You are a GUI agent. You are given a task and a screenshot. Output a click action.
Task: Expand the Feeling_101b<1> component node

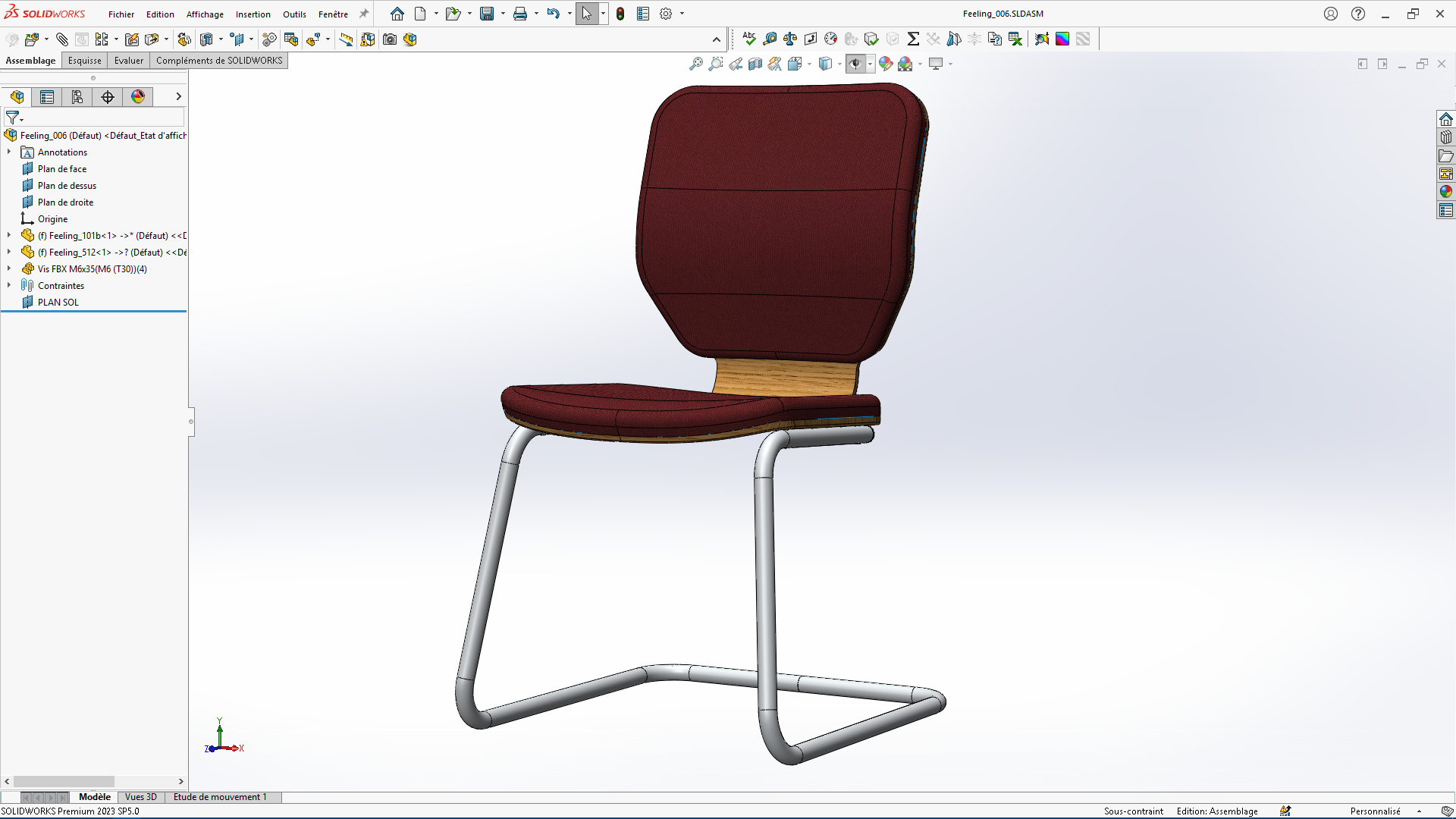[9, 236]
